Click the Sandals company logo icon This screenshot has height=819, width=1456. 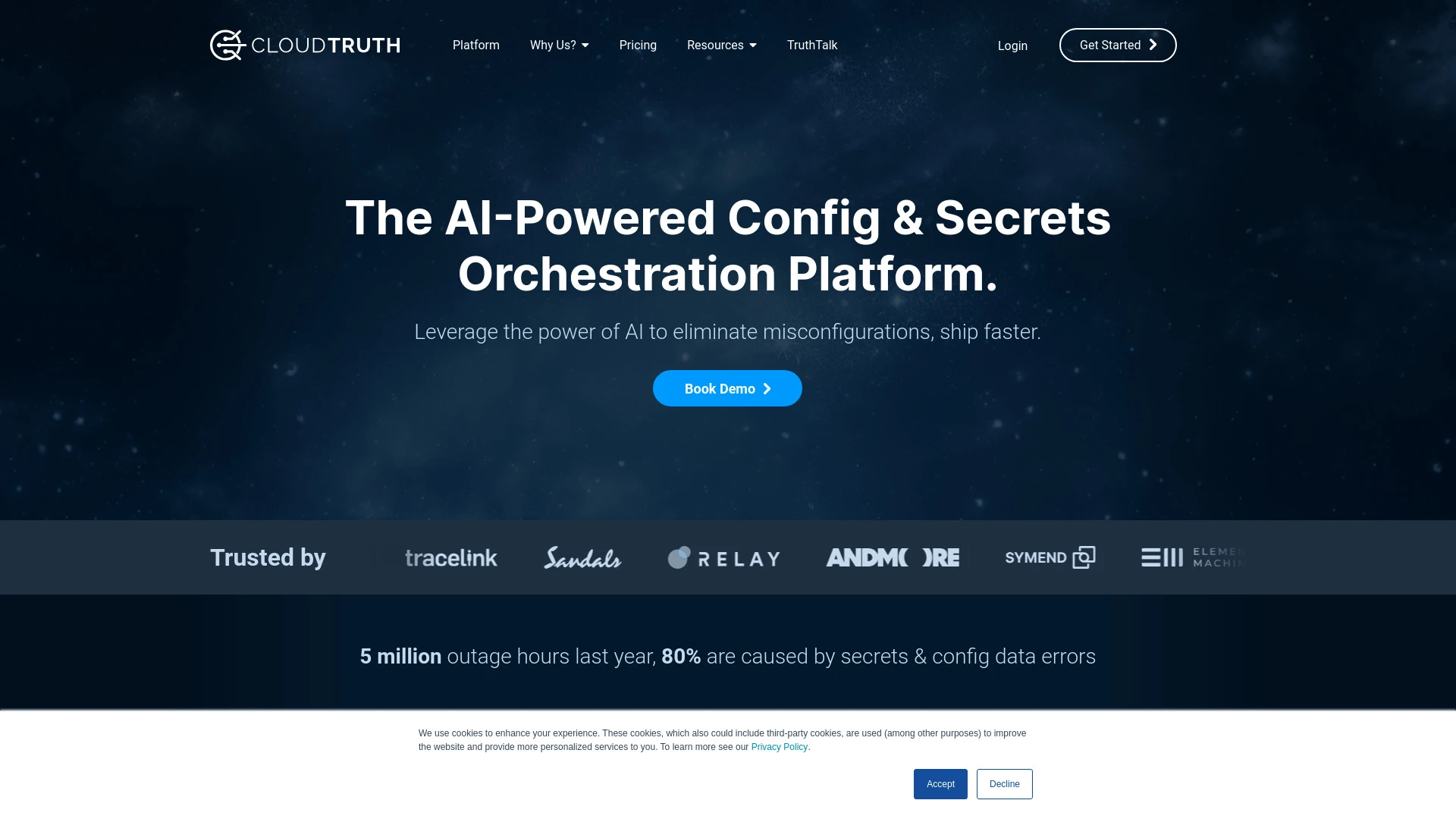tap(582, 557)
